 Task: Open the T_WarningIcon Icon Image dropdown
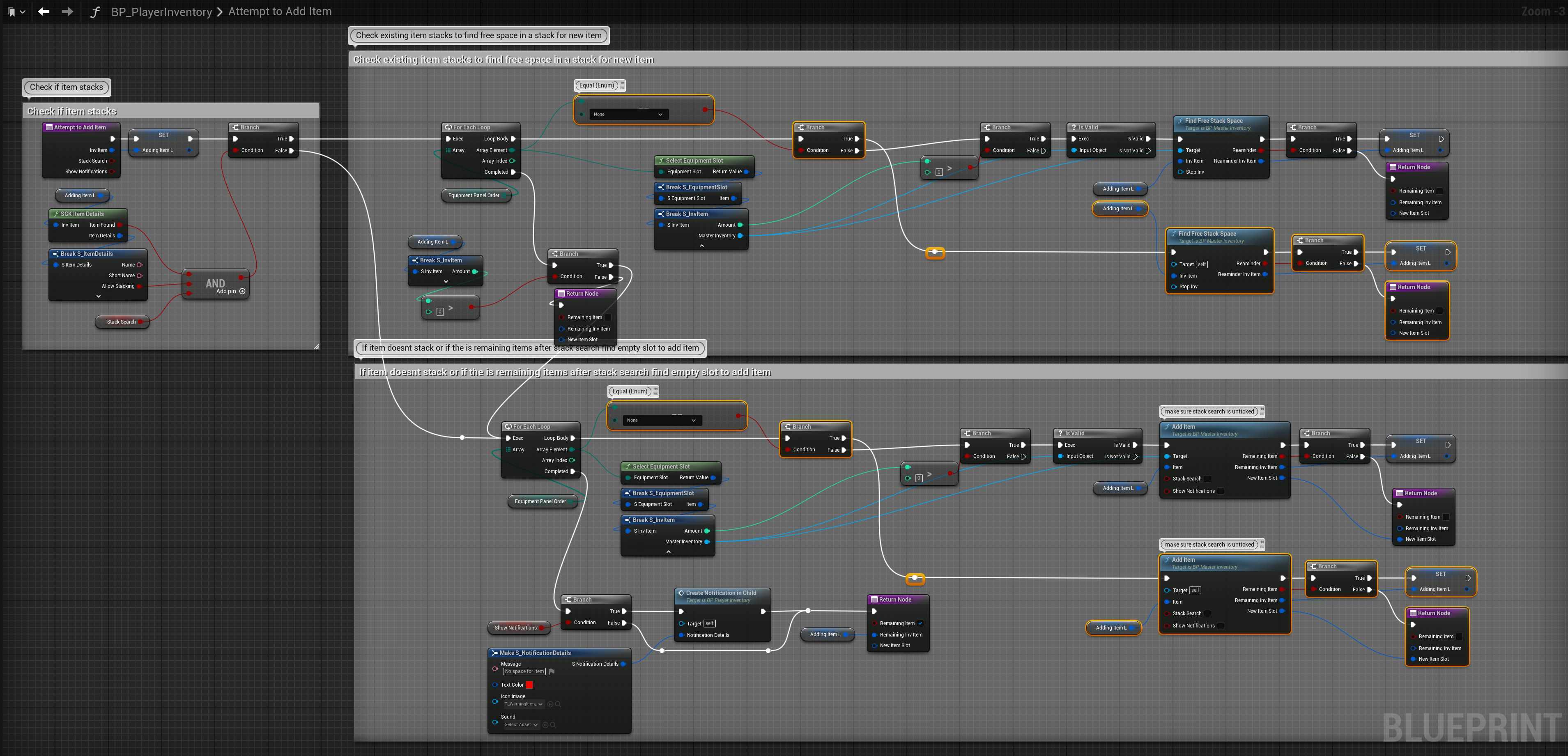pyautogui.click(x=524, y=704)
